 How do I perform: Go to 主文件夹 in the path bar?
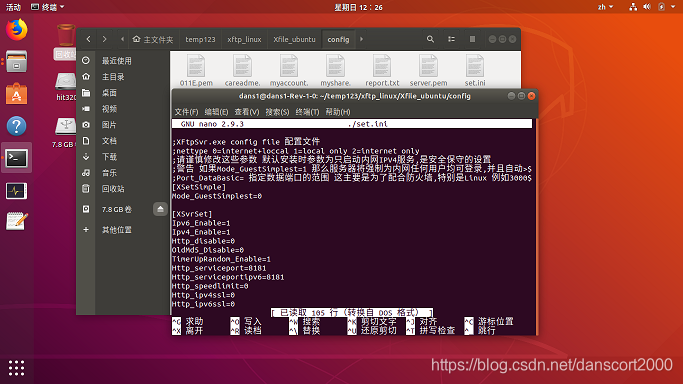point(153,39)
